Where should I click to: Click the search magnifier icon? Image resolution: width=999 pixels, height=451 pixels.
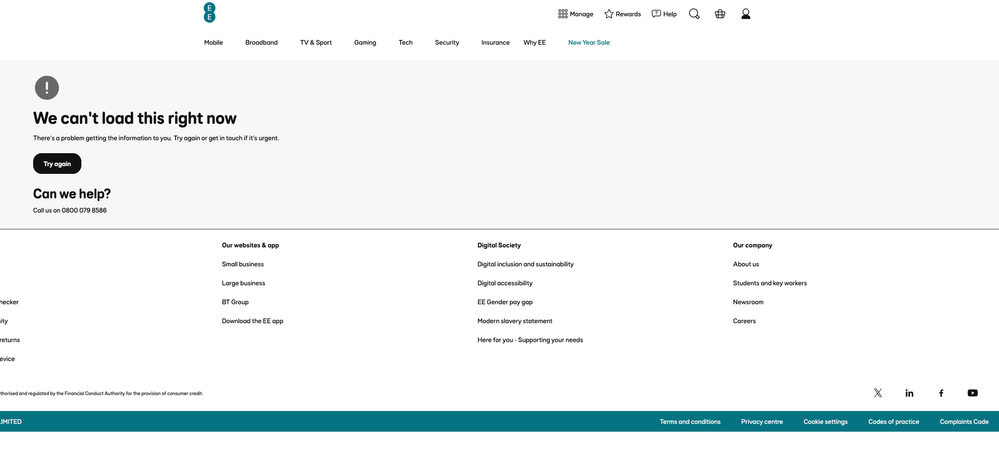coord(694,14)
